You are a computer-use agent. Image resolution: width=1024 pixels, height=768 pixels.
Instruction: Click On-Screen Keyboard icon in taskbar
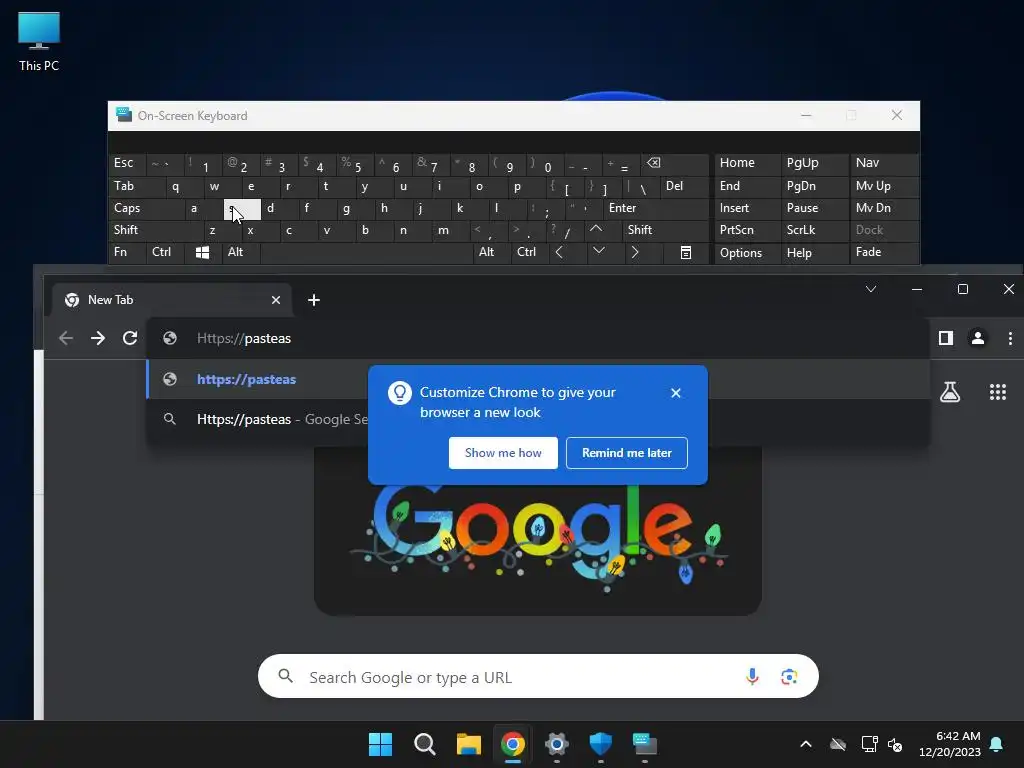(x=645, y=744)
